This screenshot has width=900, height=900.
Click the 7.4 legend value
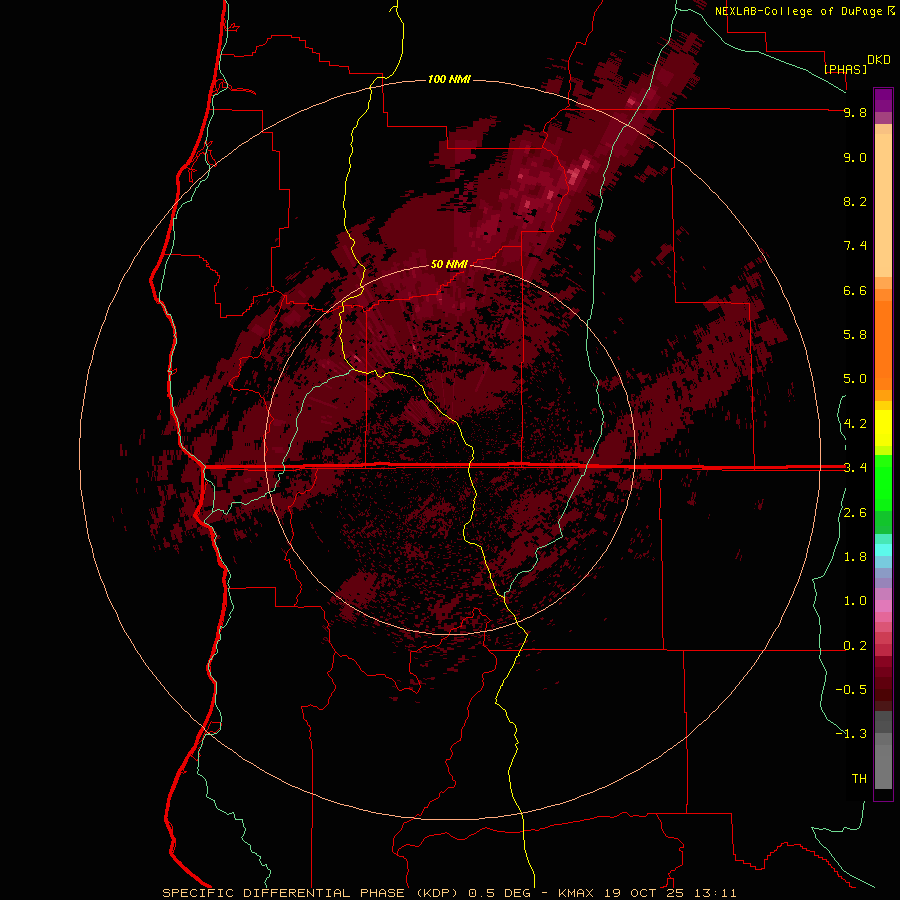(855, 246)
